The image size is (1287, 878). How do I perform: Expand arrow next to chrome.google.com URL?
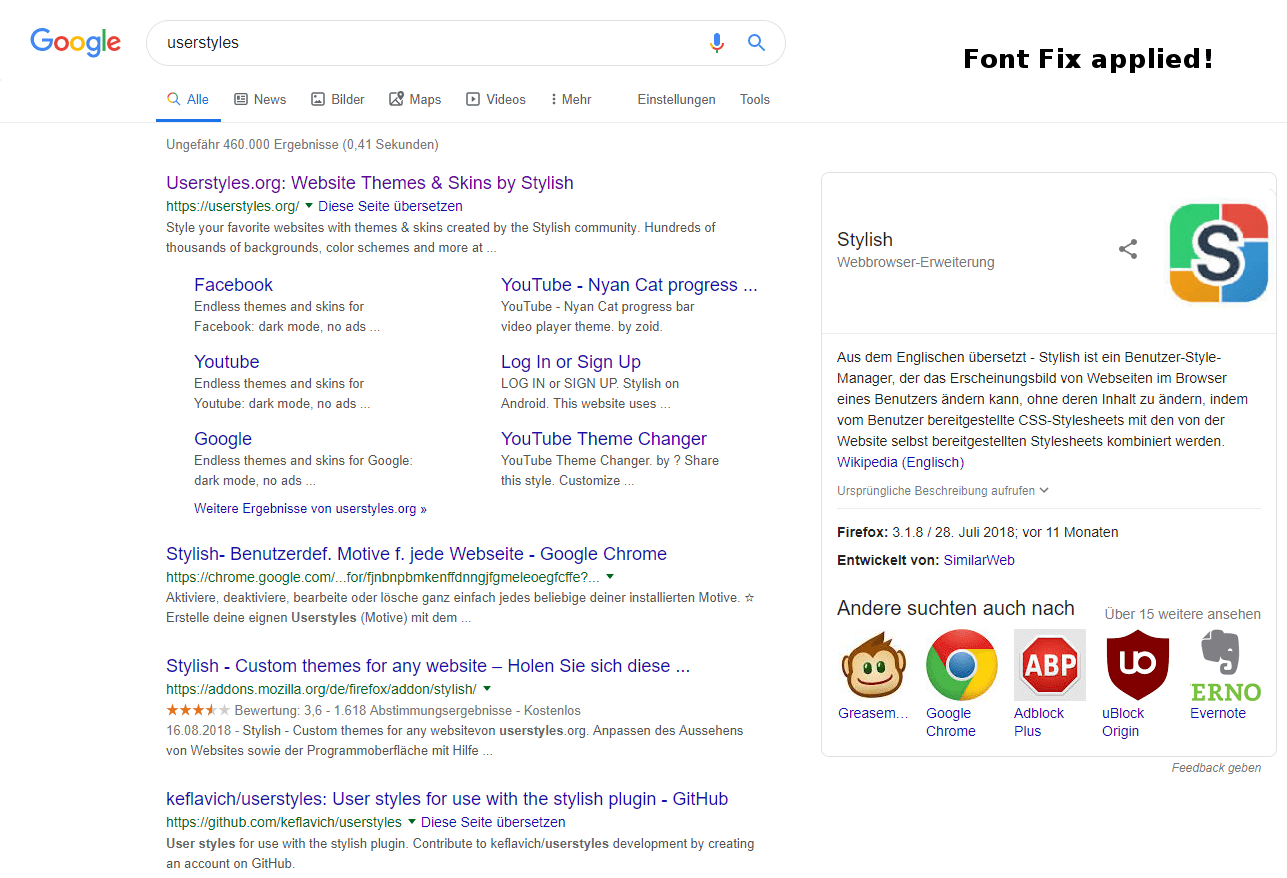pyautogui.click(x=610, y=577)
